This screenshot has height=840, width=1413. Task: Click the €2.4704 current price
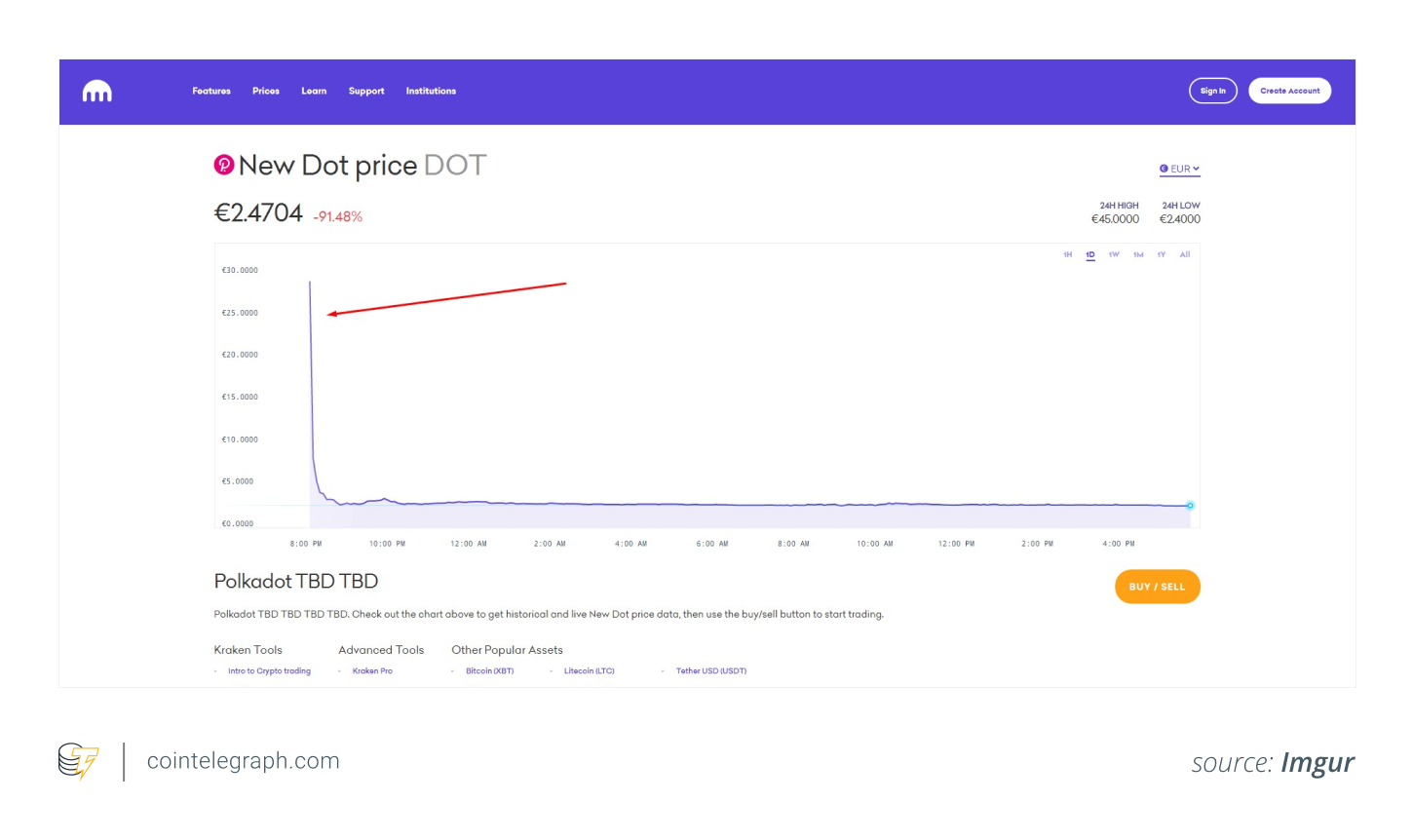pyautogui.click(x=258, y=213)
